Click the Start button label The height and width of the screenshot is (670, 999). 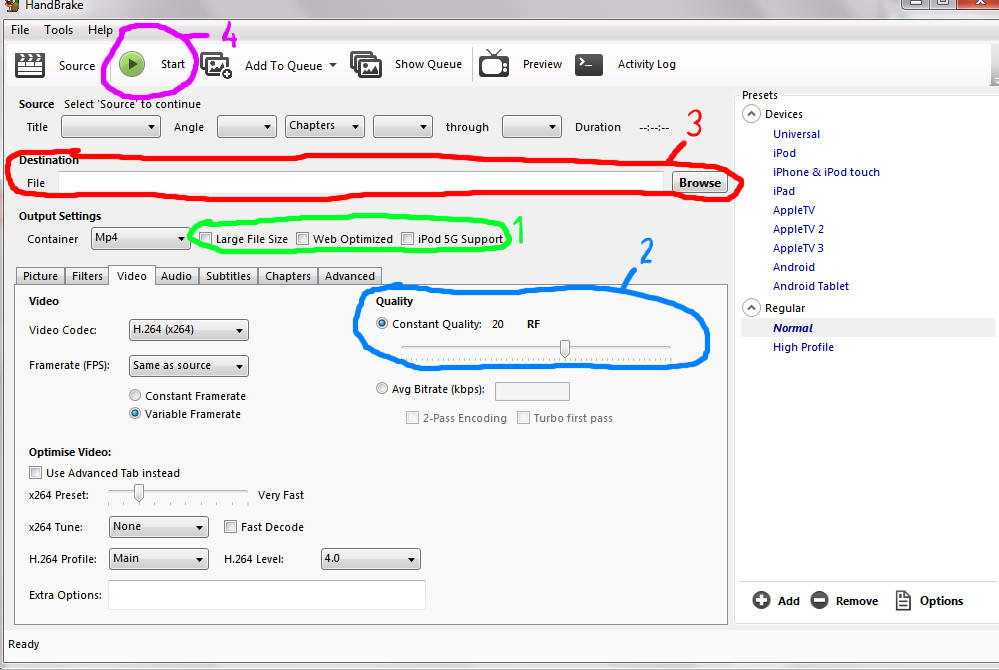pos(173,64)
